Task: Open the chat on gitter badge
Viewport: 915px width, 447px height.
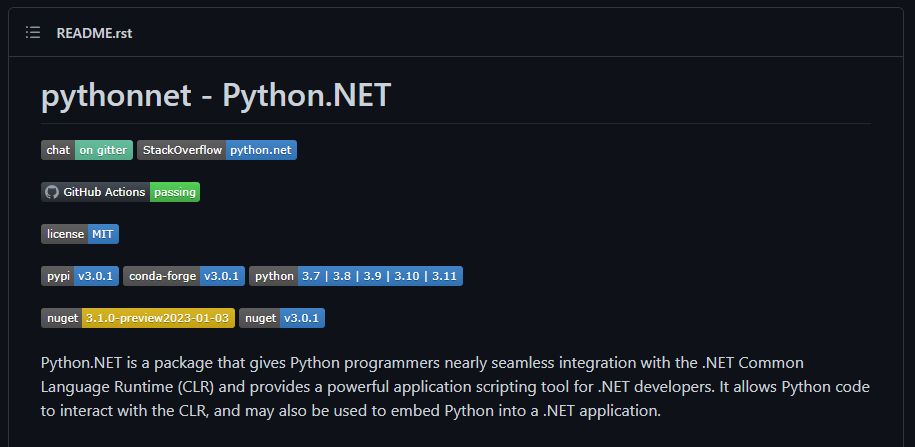Action: click(x=87, y=150)
